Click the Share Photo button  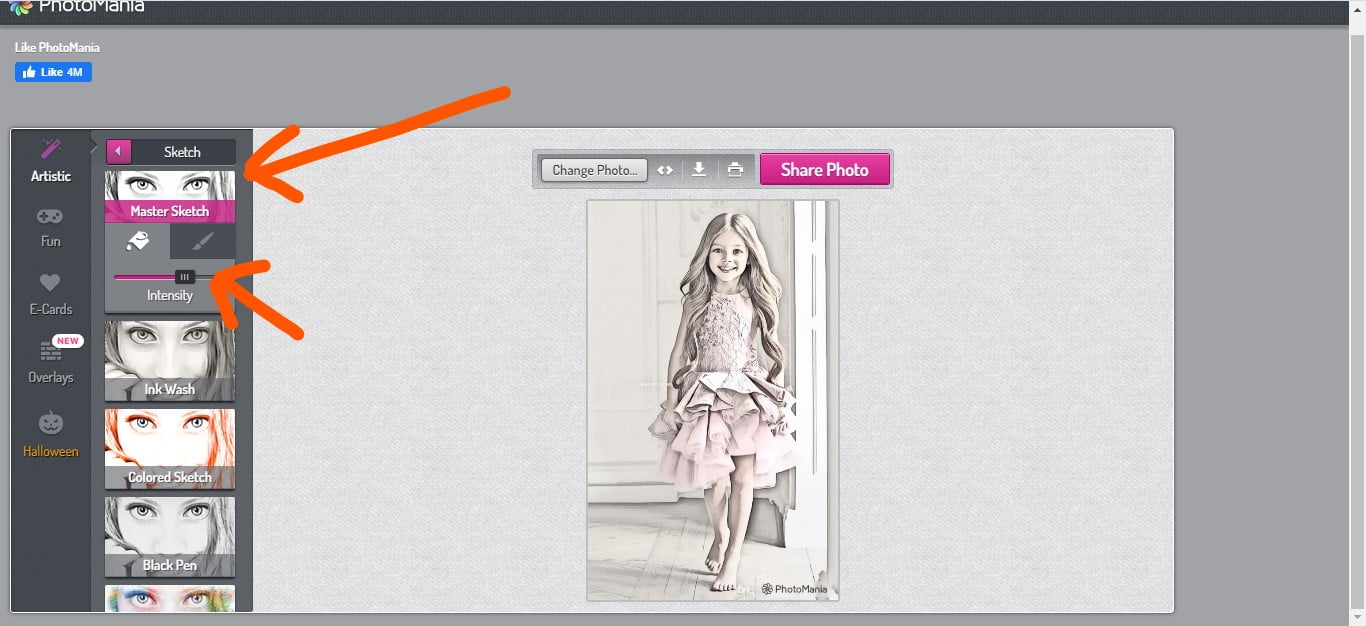(824, 169)
